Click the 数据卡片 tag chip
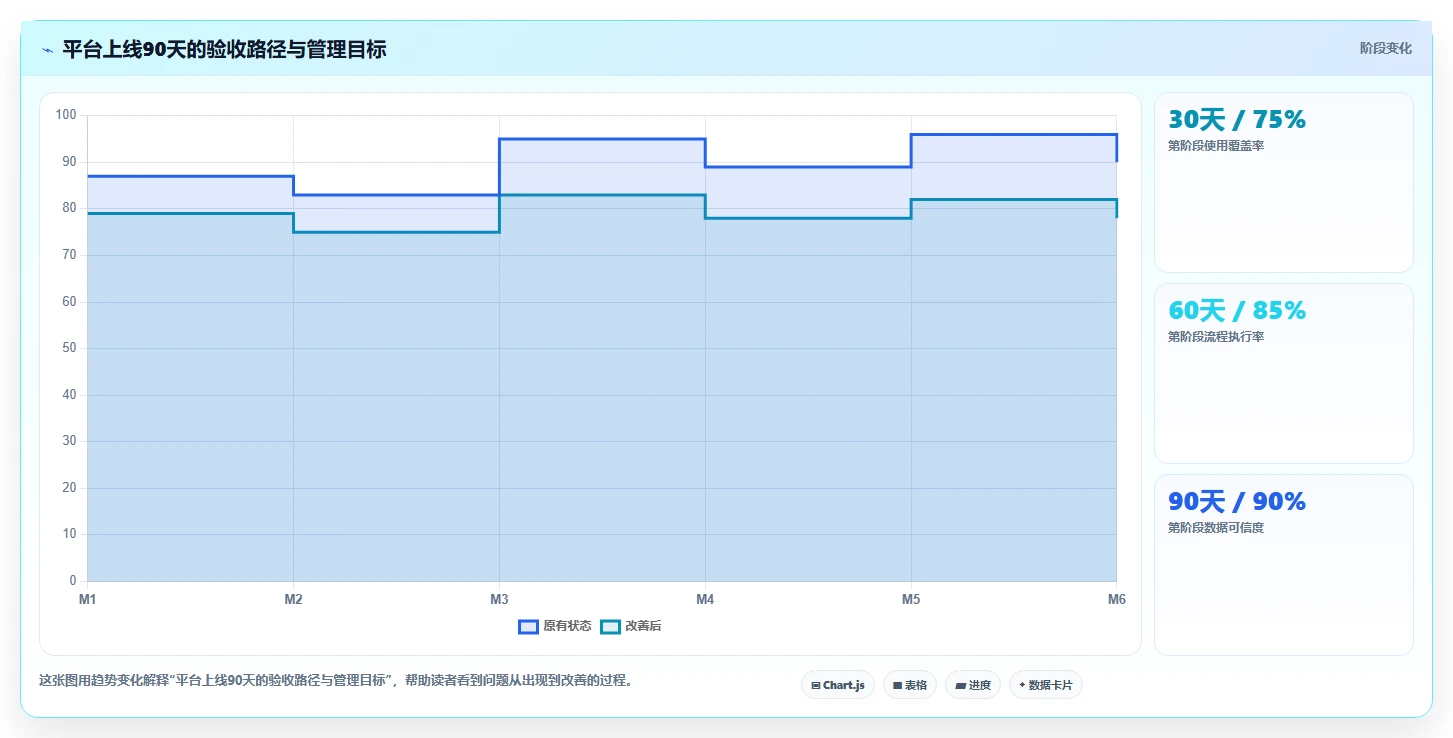The width and height of the screenshot is (1453, 738). click(1045, 685)
